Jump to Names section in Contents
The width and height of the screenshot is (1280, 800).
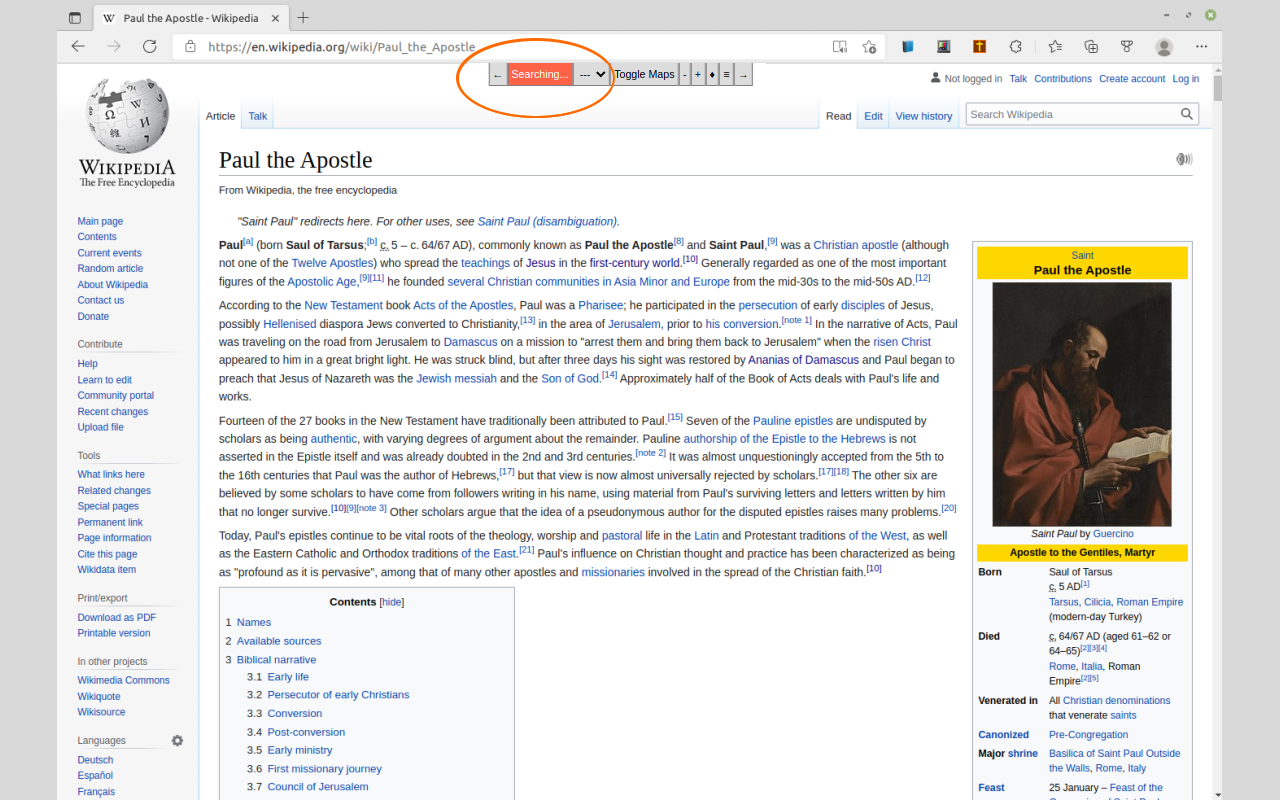254,622
